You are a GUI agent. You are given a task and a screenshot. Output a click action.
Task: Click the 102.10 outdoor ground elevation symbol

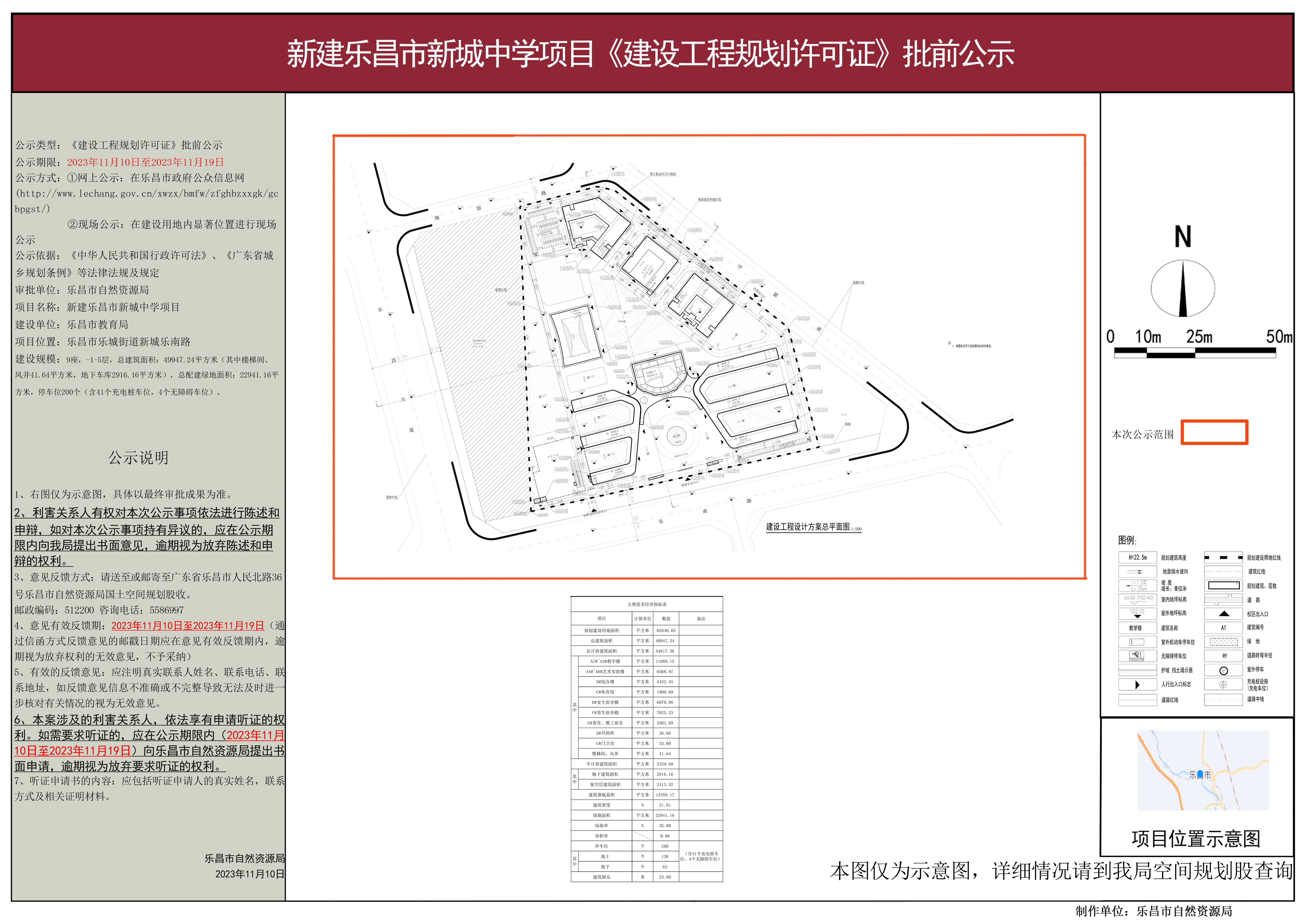[1138, 613]
